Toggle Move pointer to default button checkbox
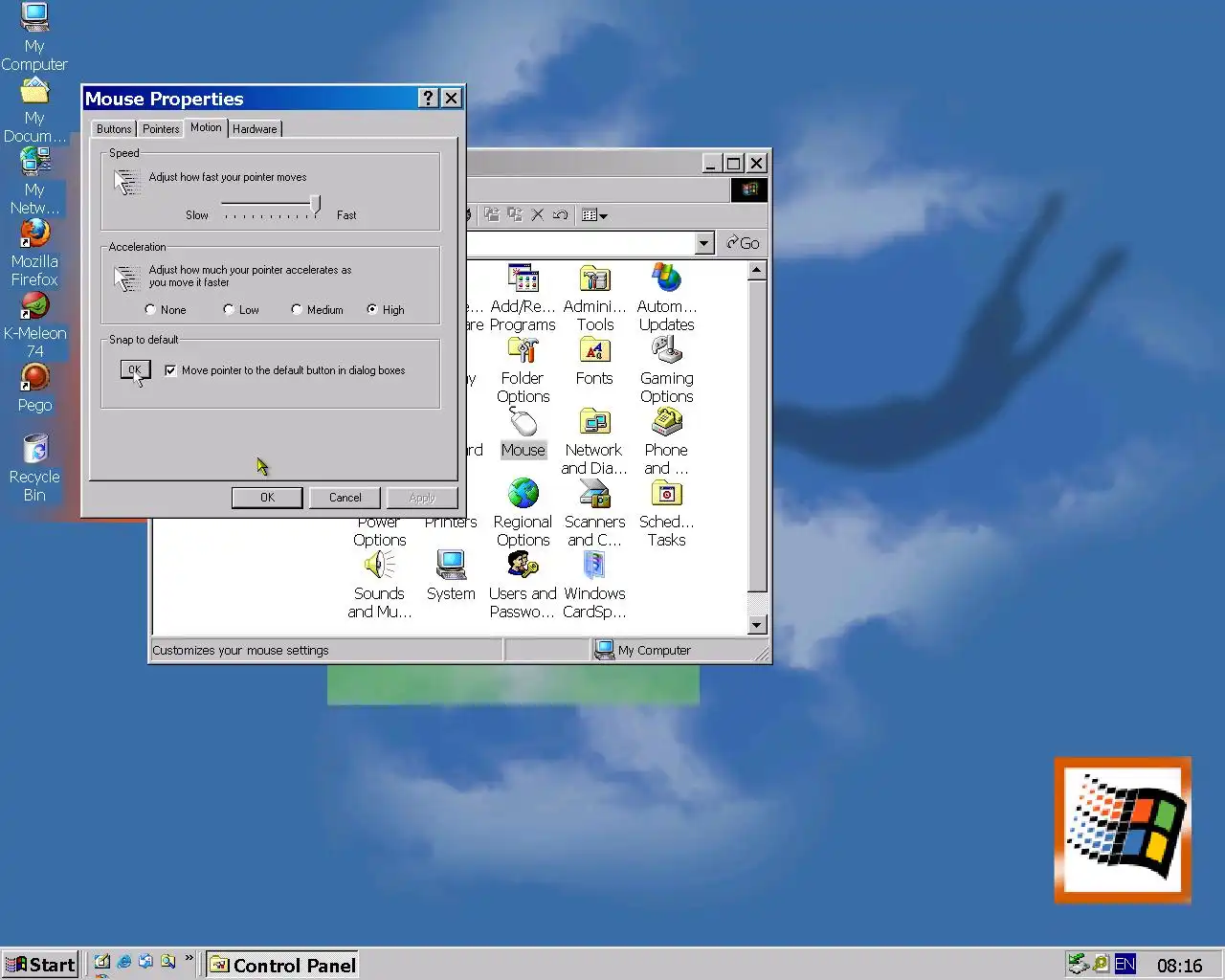The image size is (1225, 980). 170,370
